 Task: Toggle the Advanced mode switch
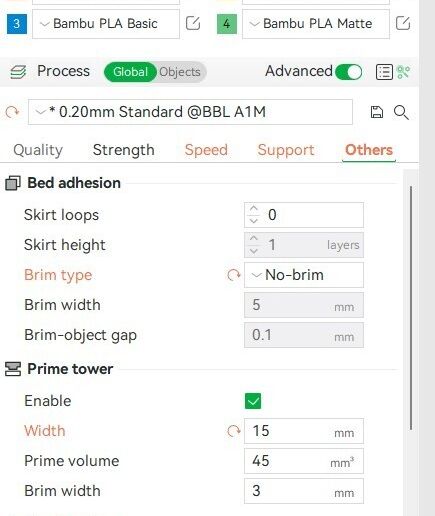pyautogui.click(x=349, y=72)
